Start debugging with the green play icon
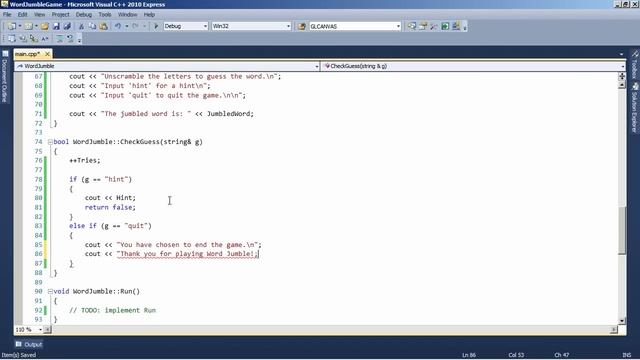This screenshot has height=360, width=640. pos(156,26)
